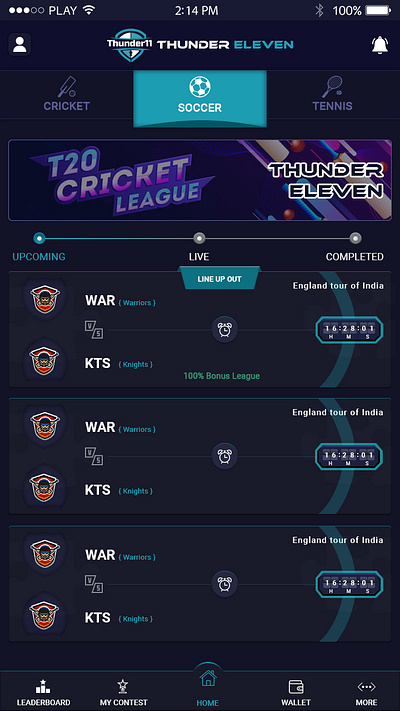
Task: Open the More options icon
Action: [366, 687]
